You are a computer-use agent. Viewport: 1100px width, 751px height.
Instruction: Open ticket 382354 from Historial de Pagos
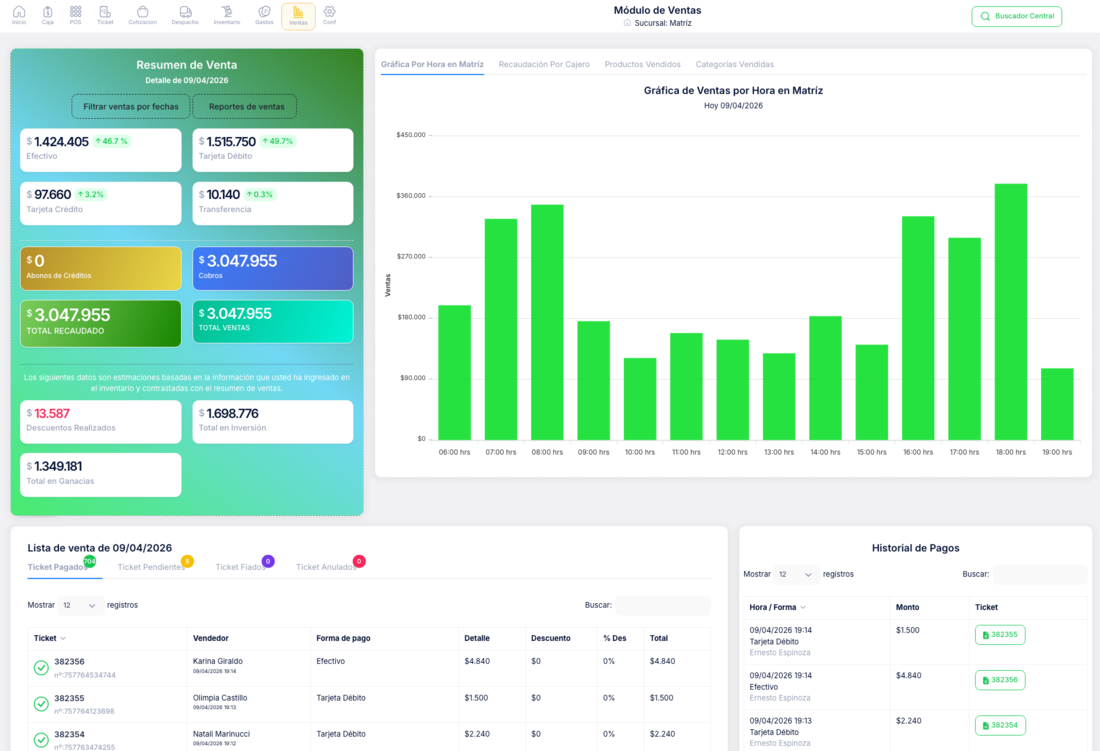(1000, 725)
